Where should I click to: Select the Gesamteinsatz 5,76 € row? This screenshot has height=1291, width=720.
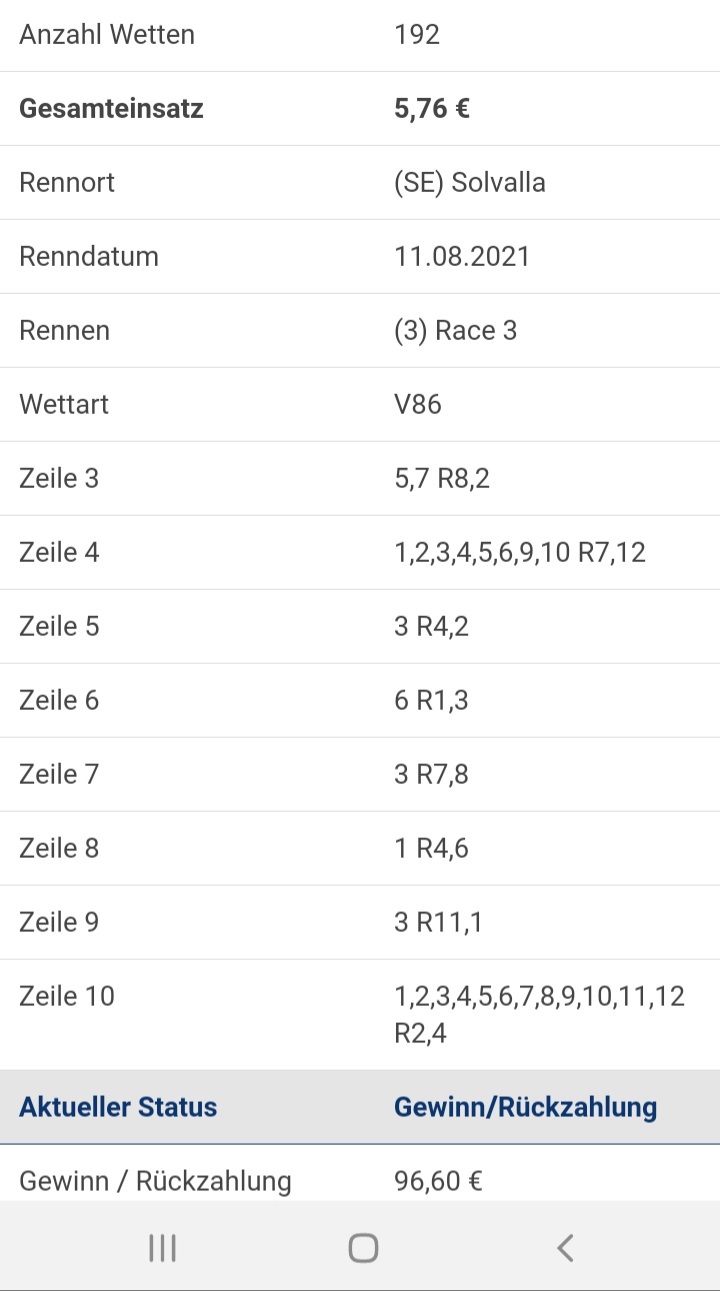(360, 109)
